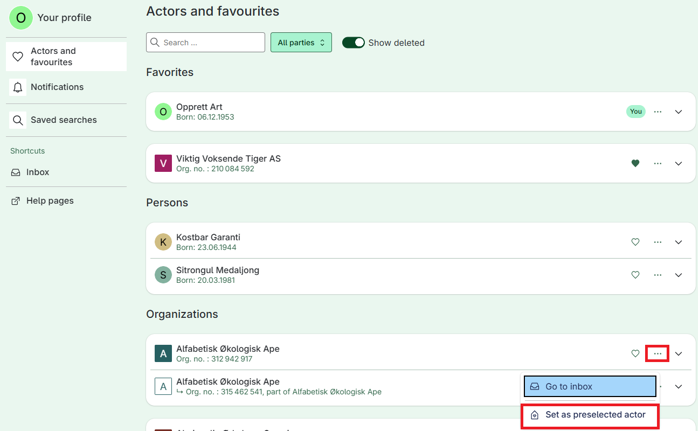Turn off the Show deleted switch
698x431 pixels.
[353, 42]
